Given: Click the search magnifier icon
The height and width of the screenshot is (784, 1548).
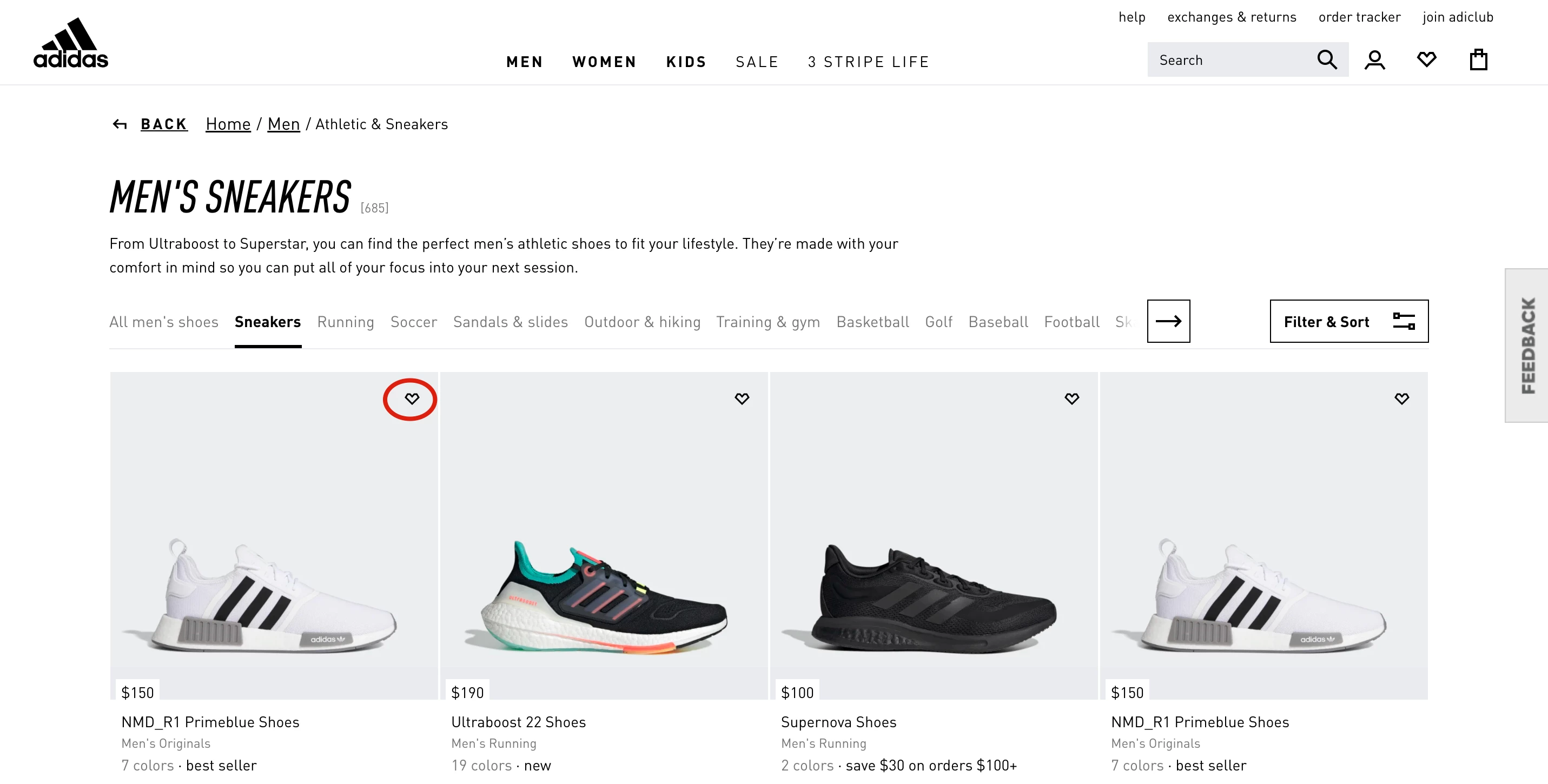Looking at the screenshot, I should (1326, 60).
